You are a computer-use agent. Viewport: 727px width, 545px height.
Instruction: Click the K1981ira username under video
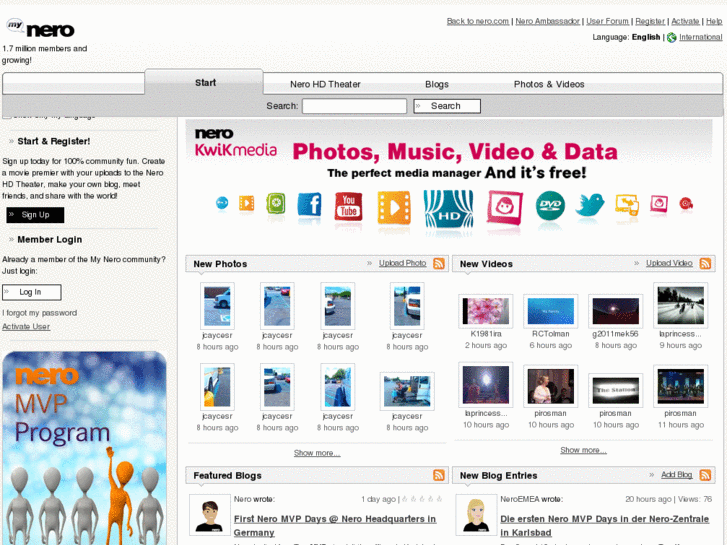click(485, 334)
